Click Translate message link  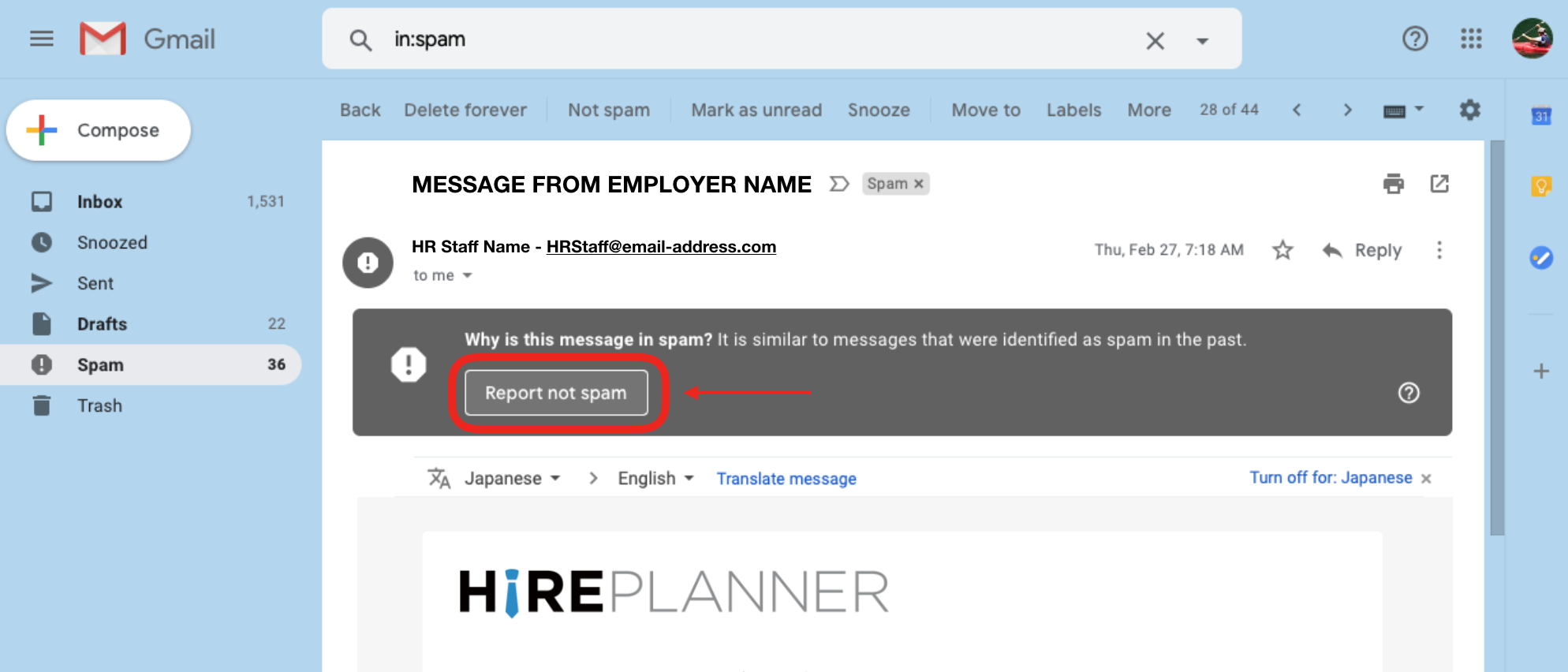[x=786, y=479]
